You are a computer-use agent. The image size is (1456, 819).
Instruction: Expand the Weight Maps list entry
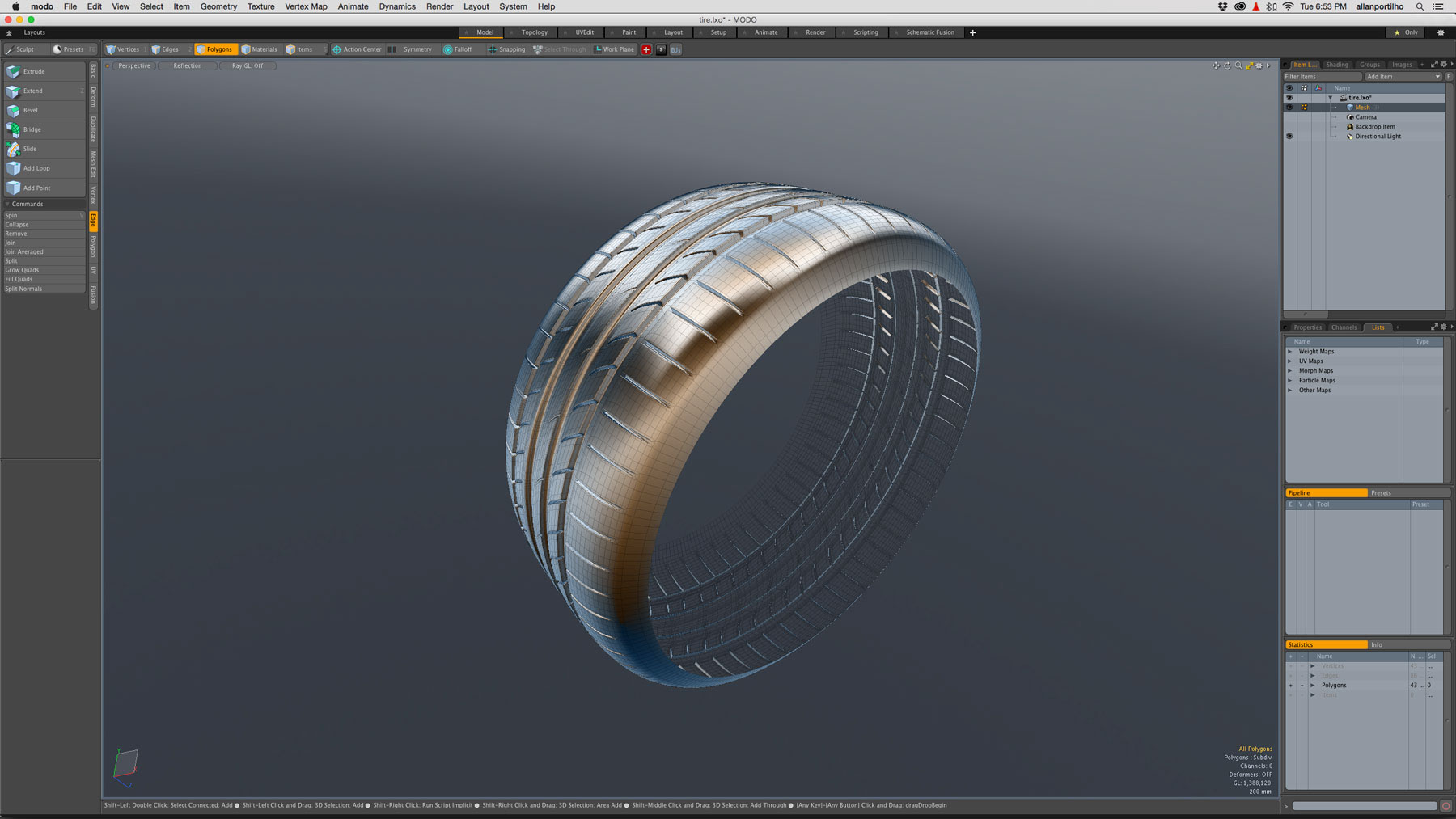click(x=1292, y=351)
